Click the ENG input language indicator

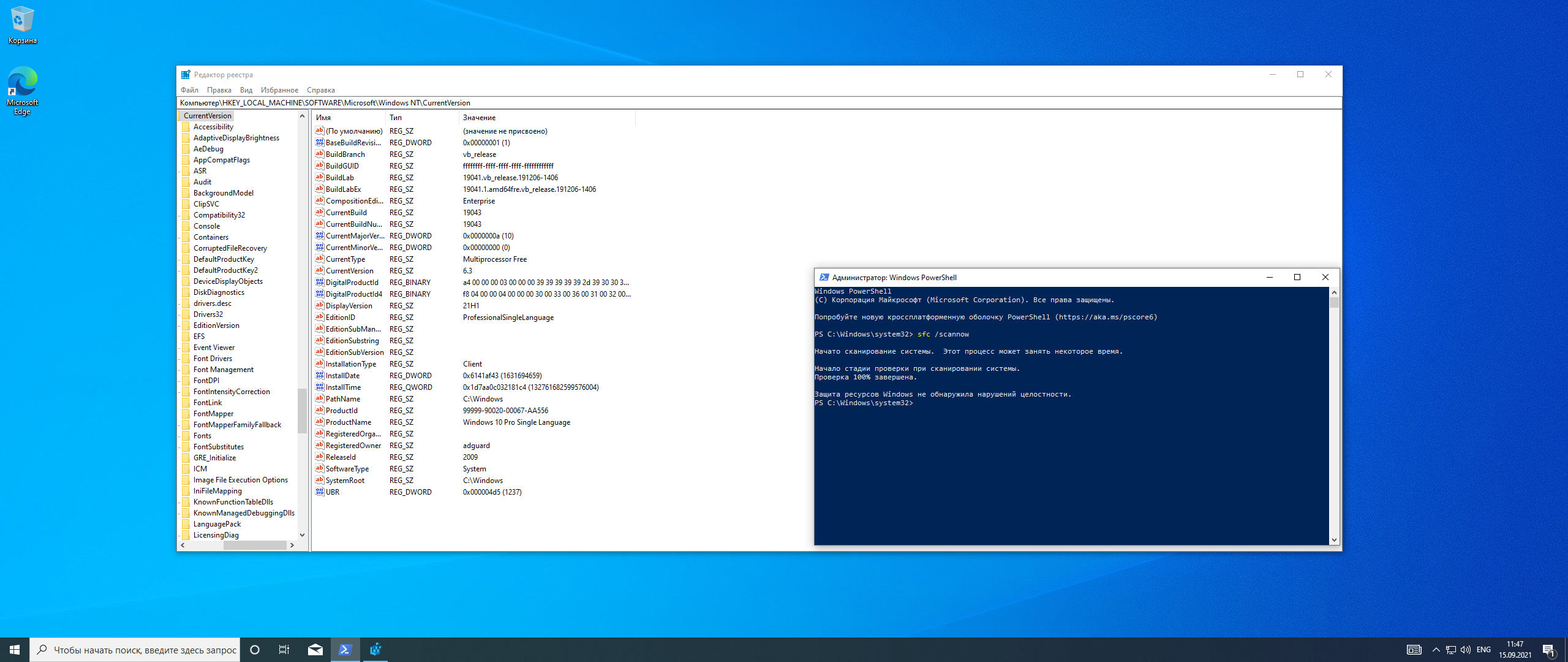click(x=1483, y=650)
